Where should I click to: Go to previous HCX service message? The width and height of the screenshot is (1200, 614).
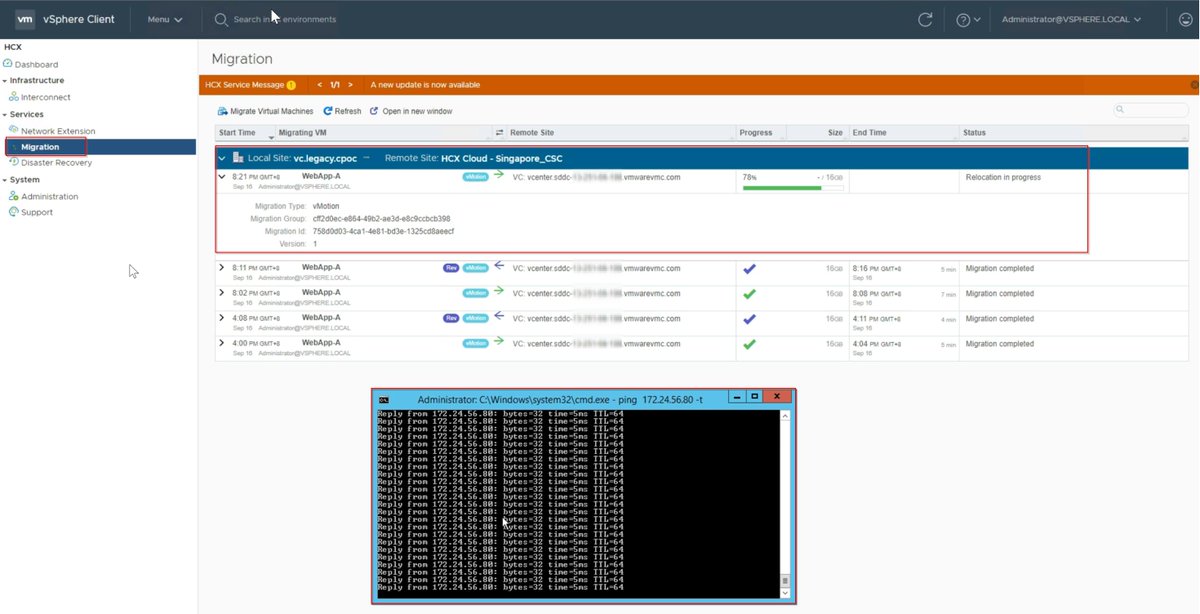tap(319, 85)
